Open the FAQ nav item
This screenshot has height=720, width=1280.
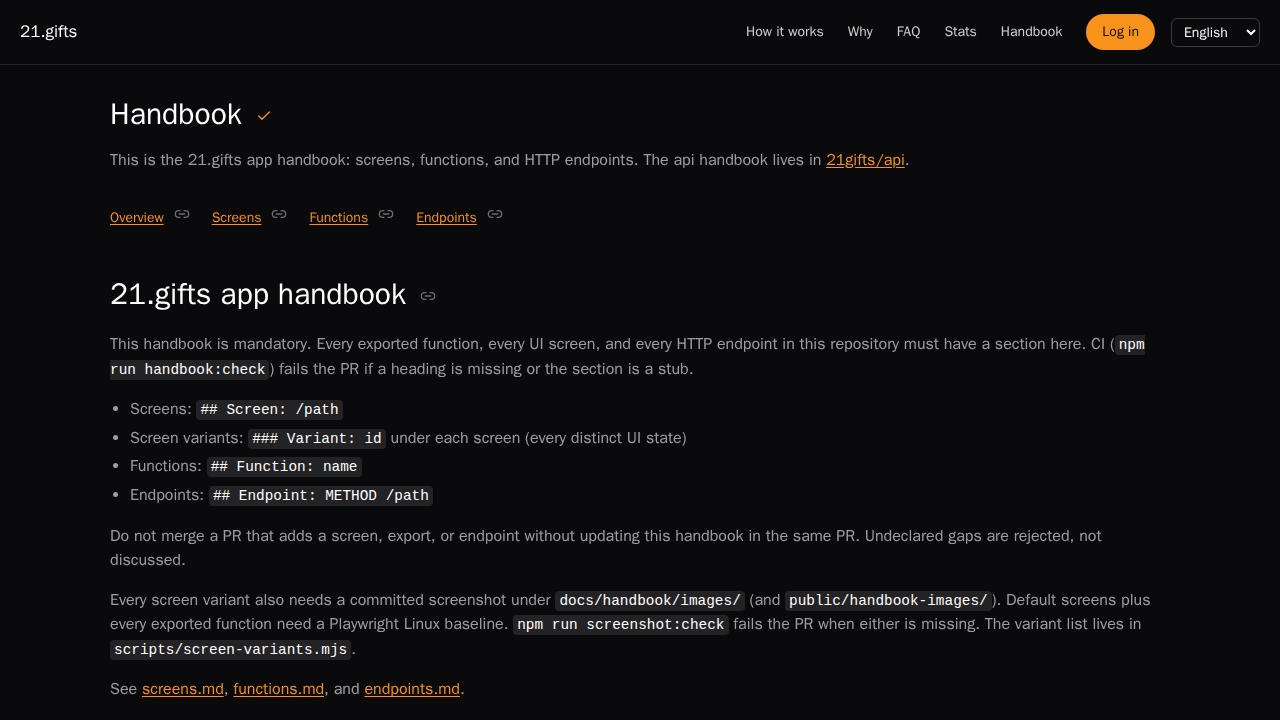(x=909, y=32)
